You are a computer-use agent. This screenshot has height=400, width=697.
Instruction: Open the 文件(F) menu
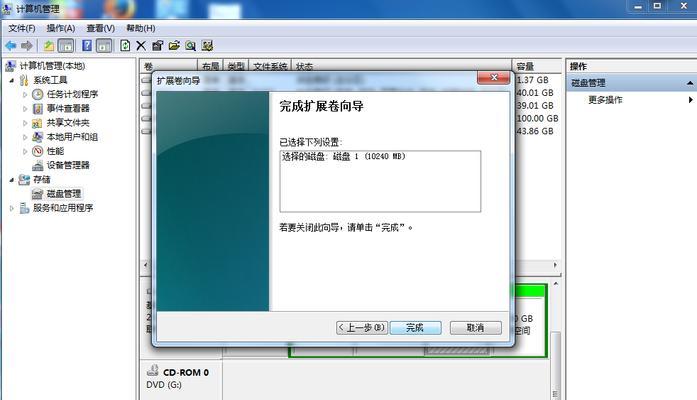pyautogui.click(x=22, y=28)
